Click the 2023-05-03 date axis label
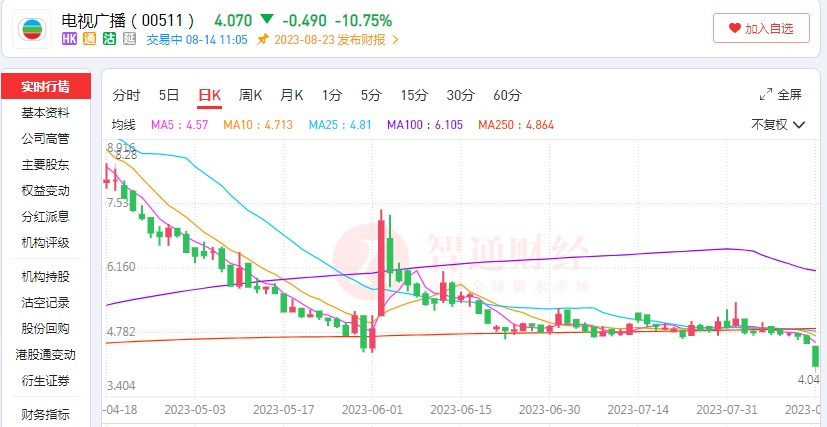827x427 pixels. point(194,410)
